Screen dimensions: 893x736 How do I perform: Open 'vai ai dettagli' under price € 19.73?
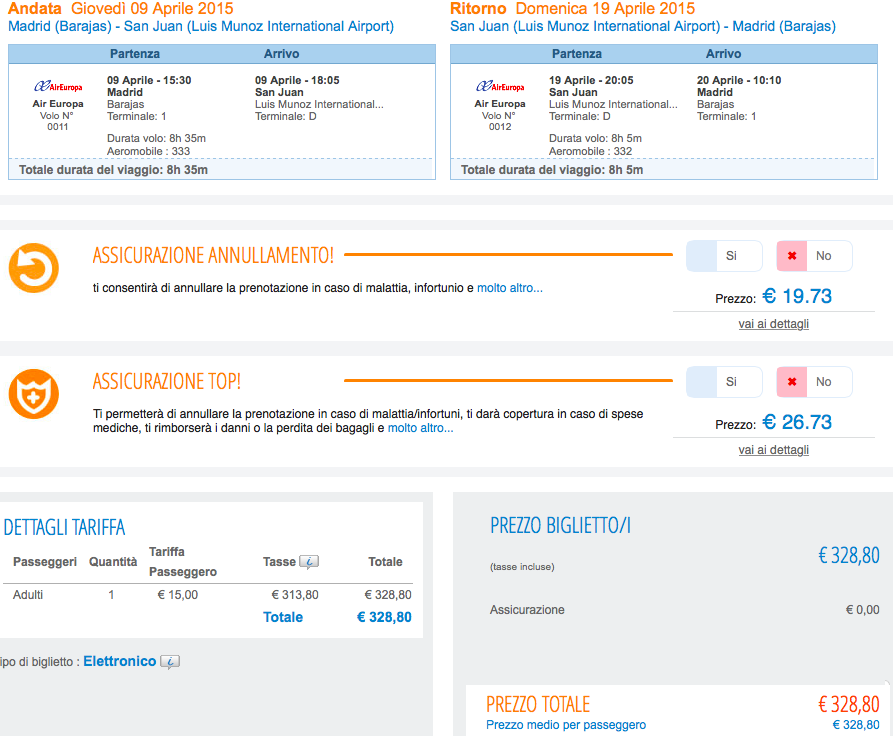click(773, 324)
